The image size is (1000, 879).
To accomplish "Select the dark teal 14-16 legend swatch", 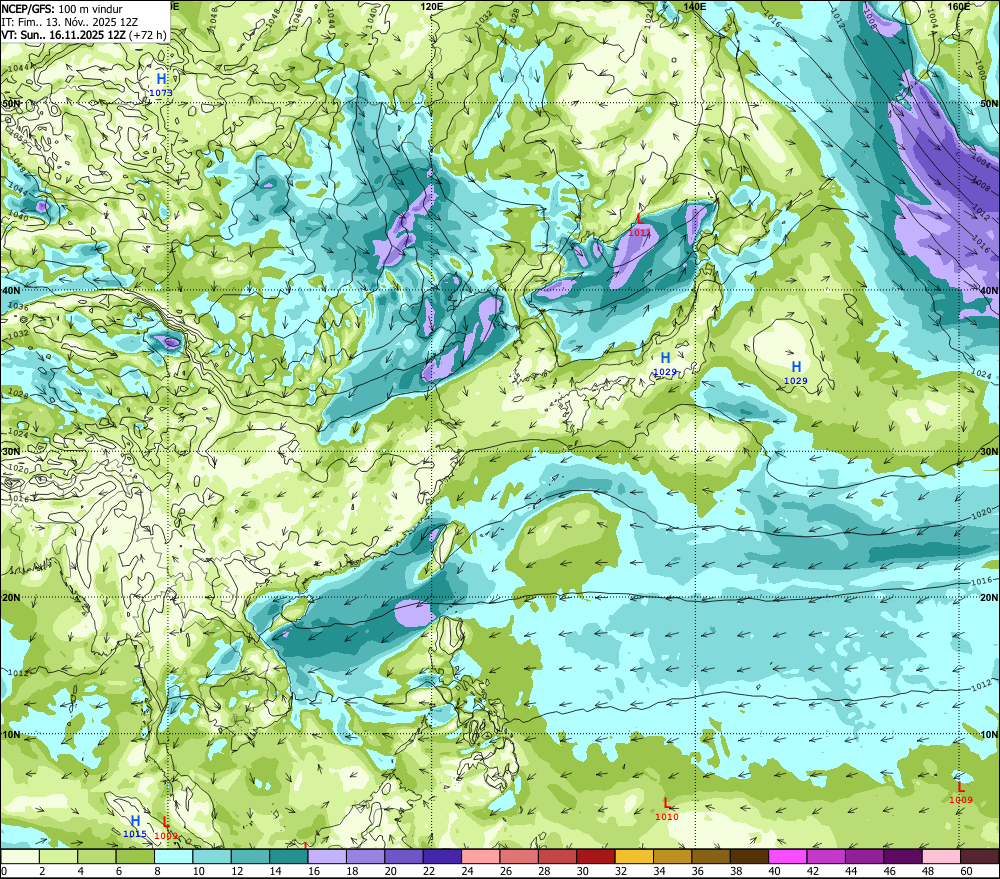I will coord(288,856).
